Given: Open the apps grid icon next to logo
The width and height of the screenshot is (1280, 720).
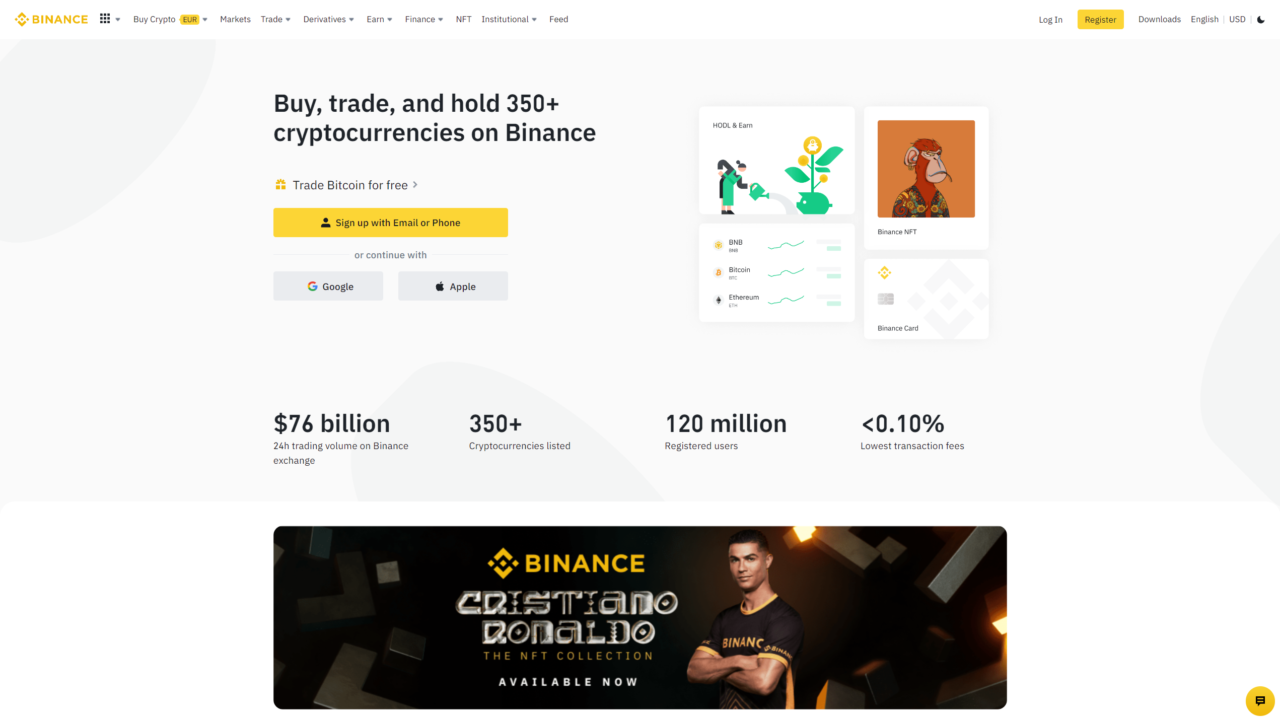Looking at the screenshot, I should [x=104, y=18].
